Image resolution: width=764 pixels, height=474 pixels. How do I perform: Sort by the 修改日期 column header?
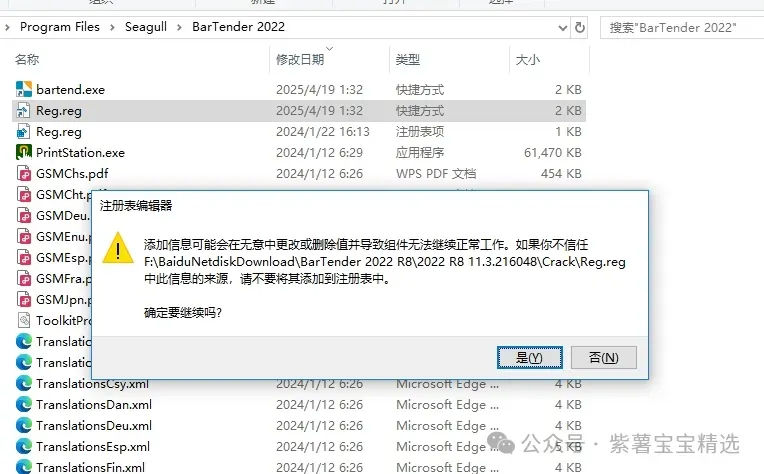[300, 59]
